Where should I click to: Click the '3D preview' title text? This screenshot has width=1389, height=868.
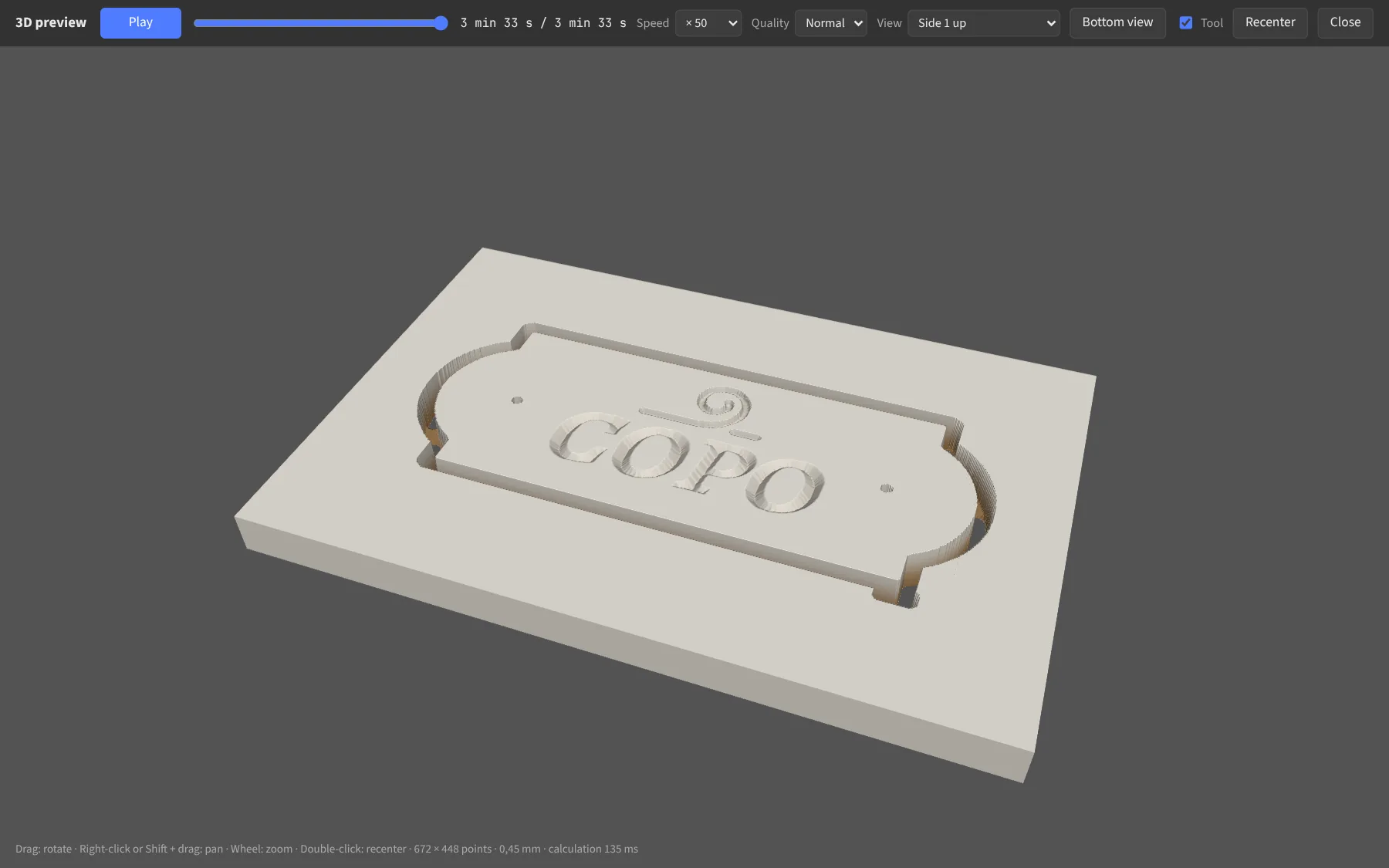pos(51,22)
